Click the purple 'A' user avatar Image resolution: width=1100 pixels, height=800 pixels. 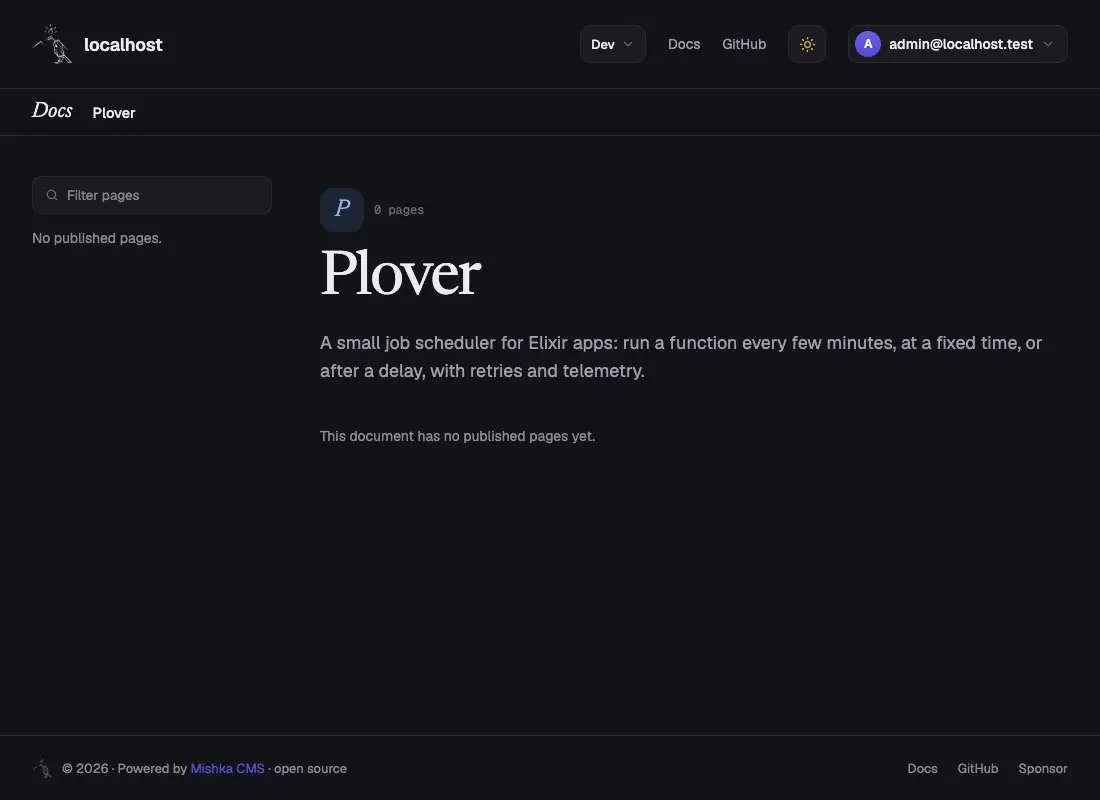click(x=868, y=44)
